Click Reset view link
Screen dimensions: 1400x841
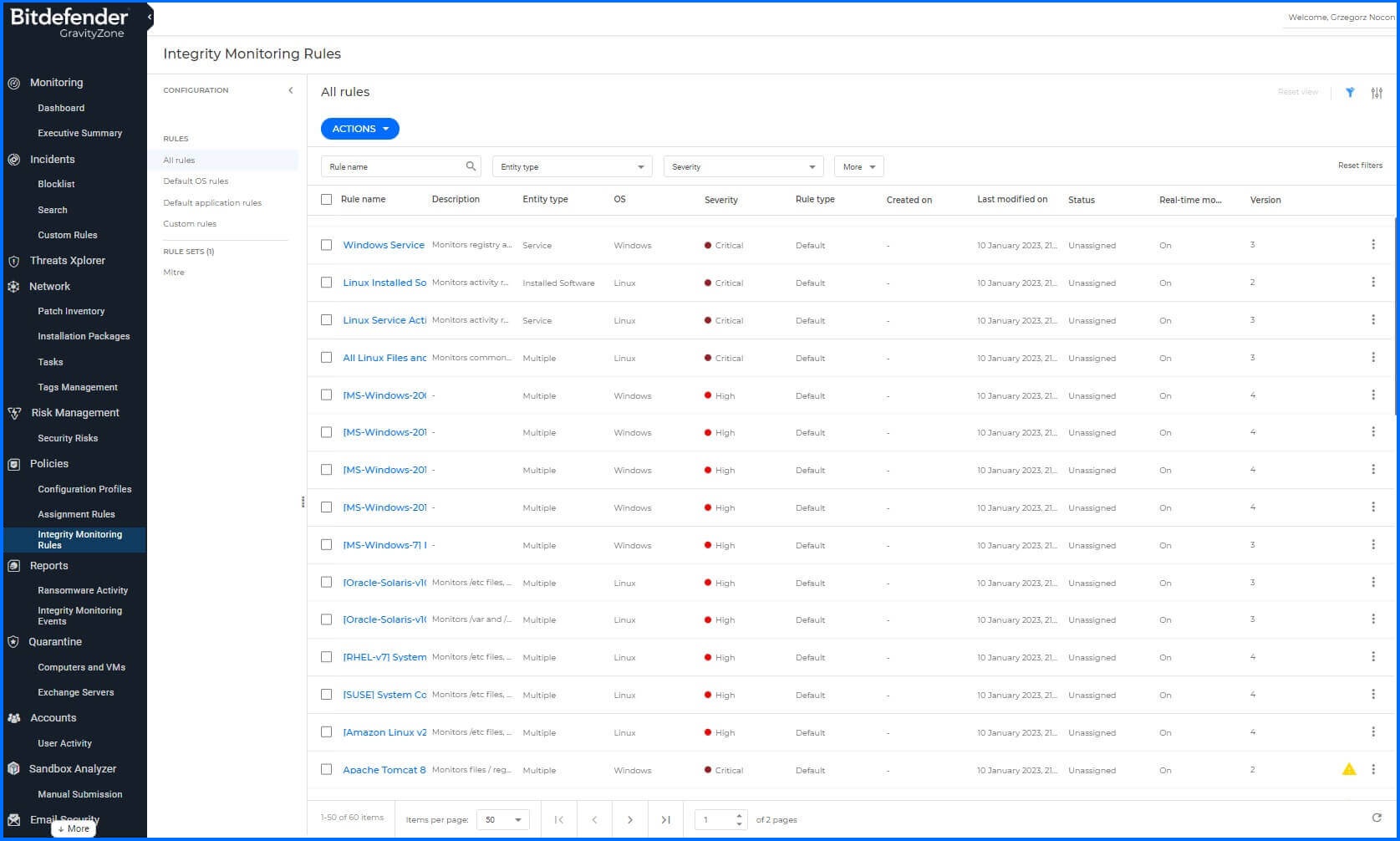coord(1297,92)
